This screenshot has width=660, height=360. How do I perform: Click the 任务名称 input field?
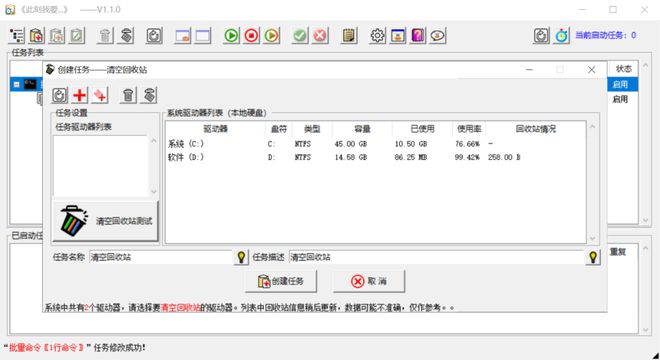coord(161,257)
